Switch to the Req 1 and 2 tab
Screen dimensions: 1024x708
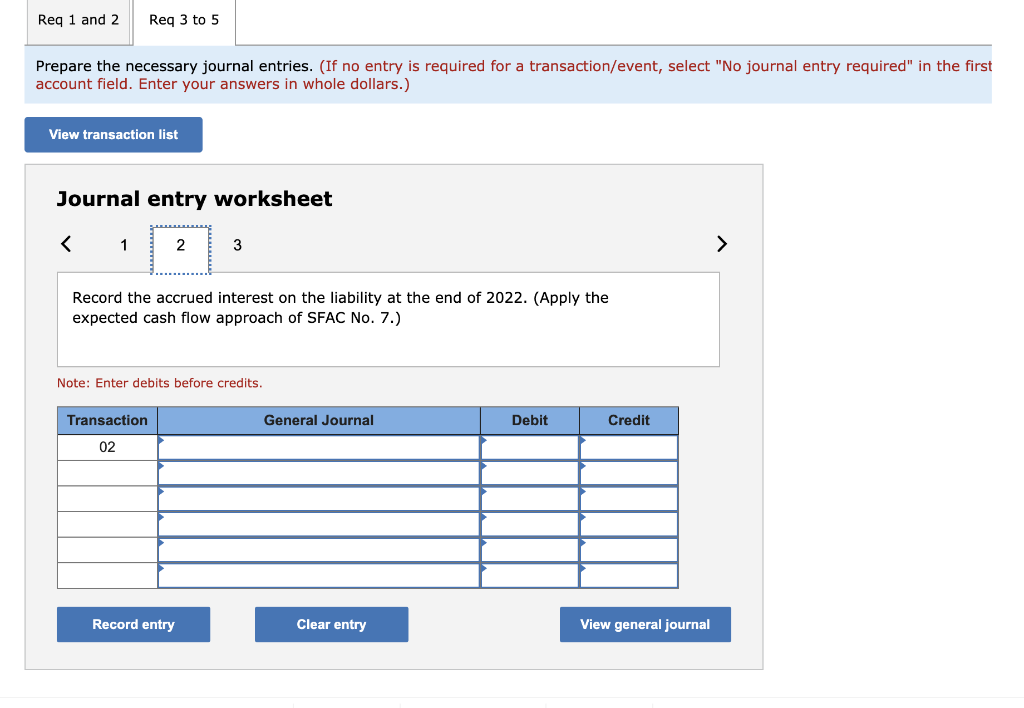[78, 19]
